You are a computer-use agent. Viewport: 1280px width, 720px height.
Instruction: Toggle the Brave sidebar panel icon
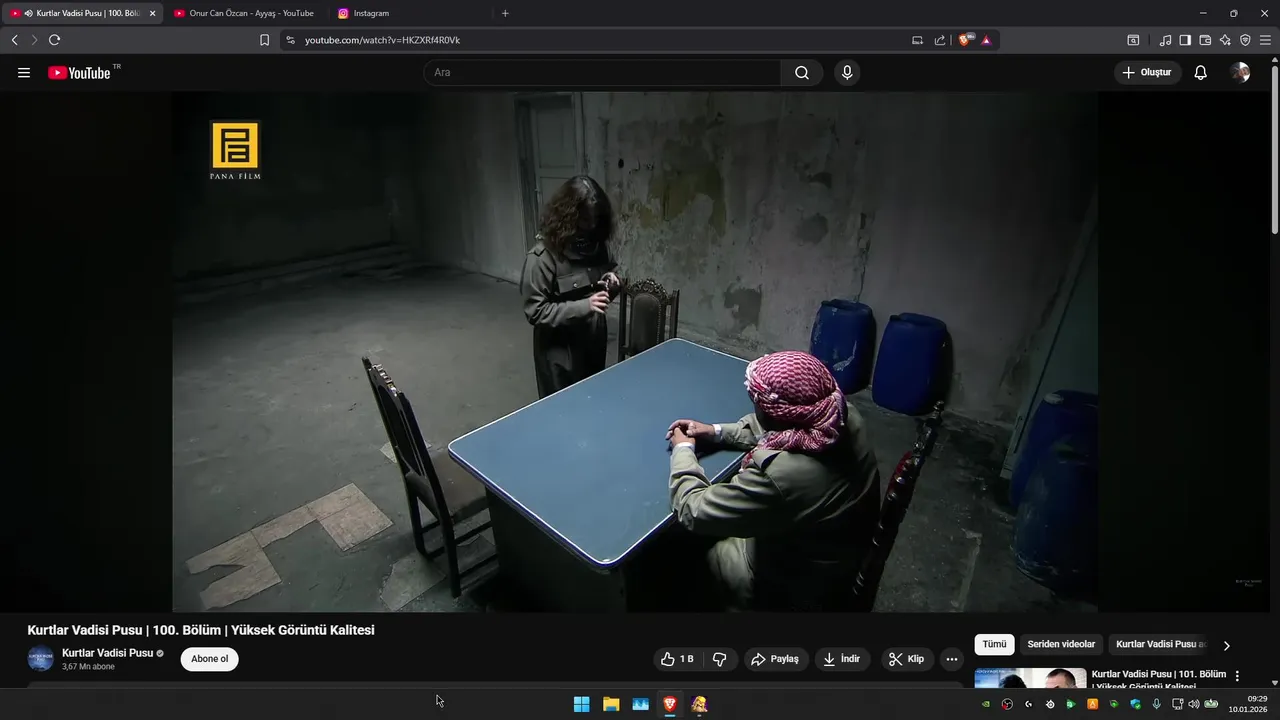tap(1185, 40)
